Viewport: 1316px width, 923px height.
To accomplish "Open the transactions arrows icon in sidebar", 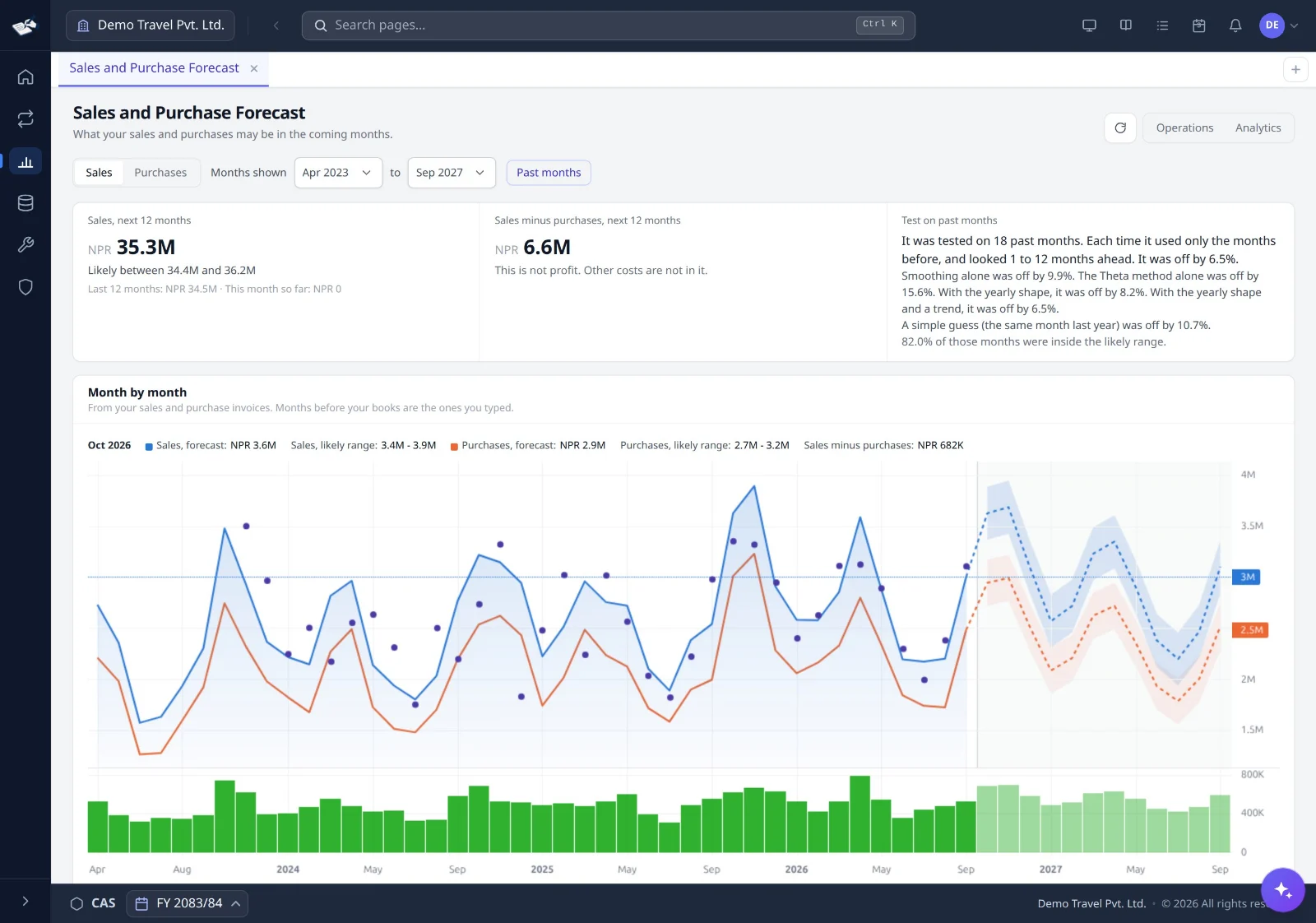I will [x=25, y=119].
